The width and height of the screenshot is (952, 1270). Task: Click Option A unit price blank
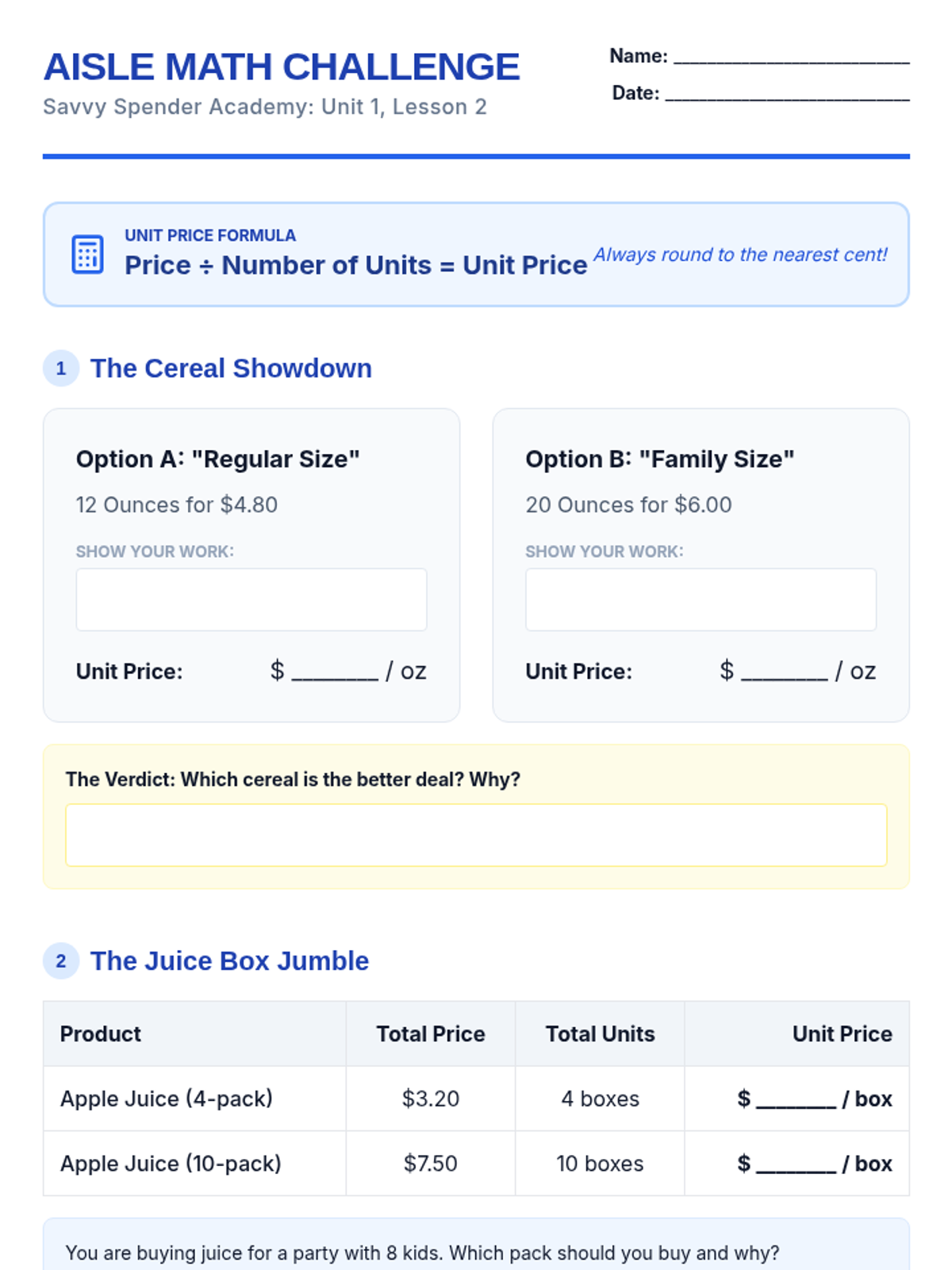tap(335, 673)
